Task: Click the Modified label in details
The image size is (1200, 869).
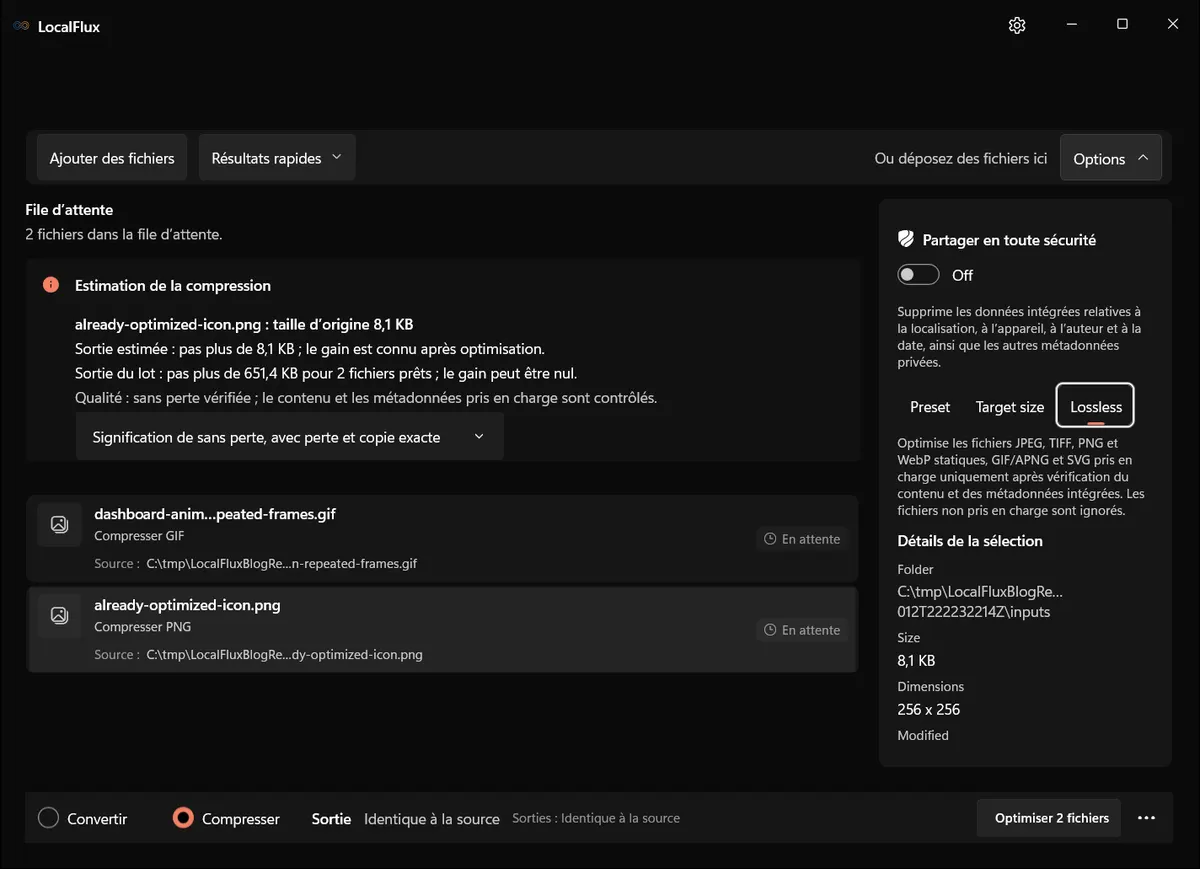Action: [x=923, y=735]
